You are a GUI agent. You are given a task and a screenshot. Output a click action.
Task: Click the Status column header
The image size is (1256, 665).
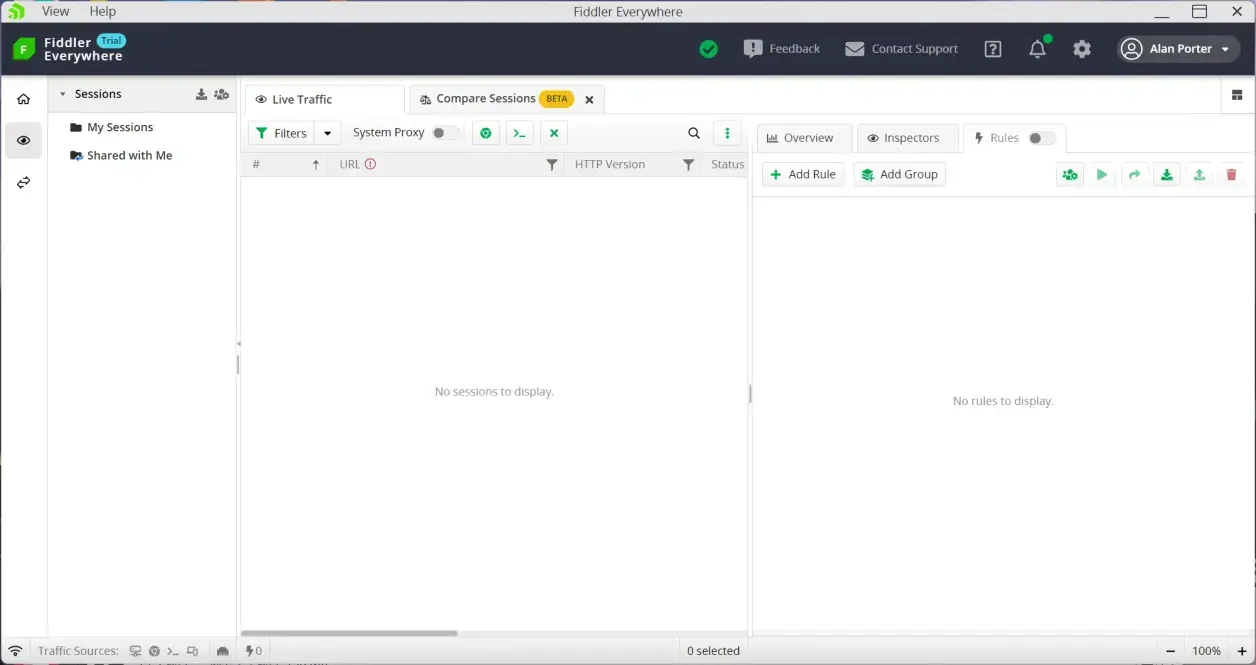coord(727,165)
